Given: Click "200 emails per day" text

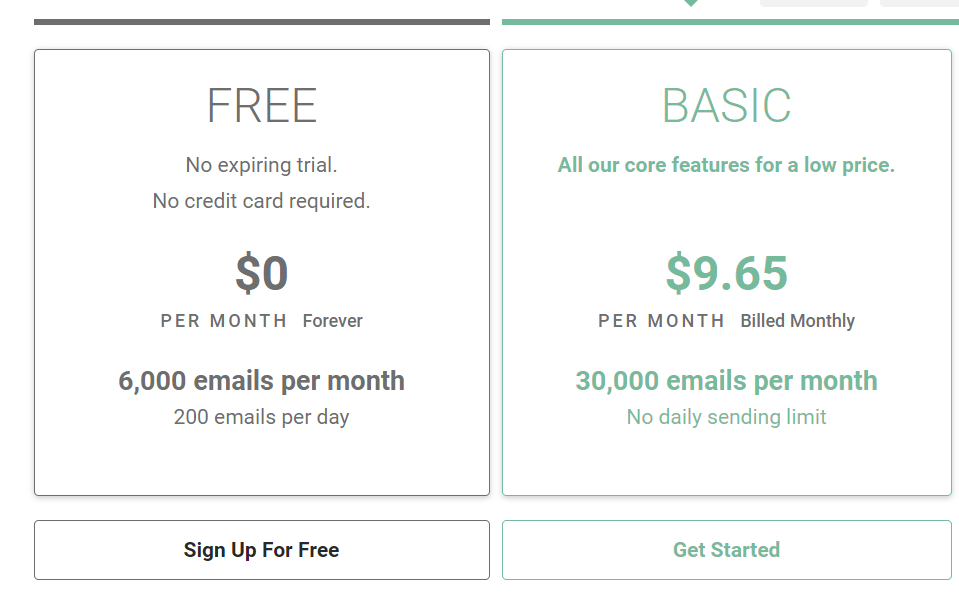Looking at the screenshot, I should pos(262,417).
